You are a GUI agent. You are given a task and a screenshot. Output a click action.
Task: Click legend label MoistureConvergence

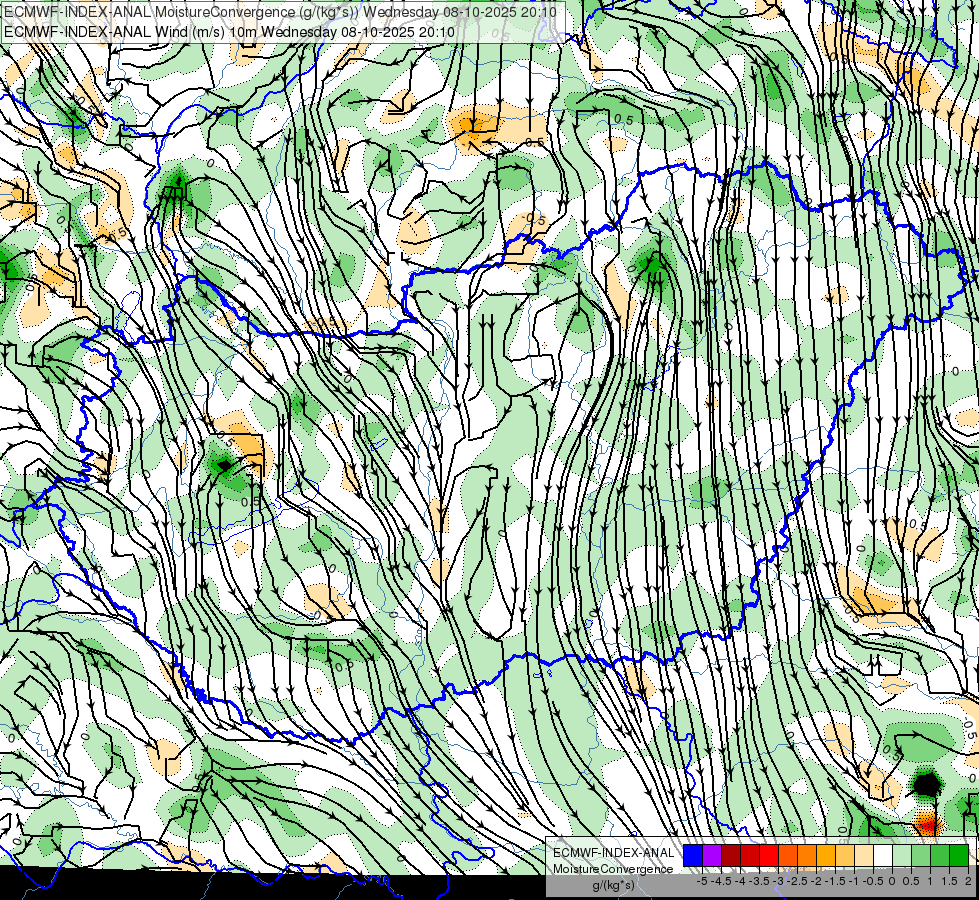tap(613, 869)
